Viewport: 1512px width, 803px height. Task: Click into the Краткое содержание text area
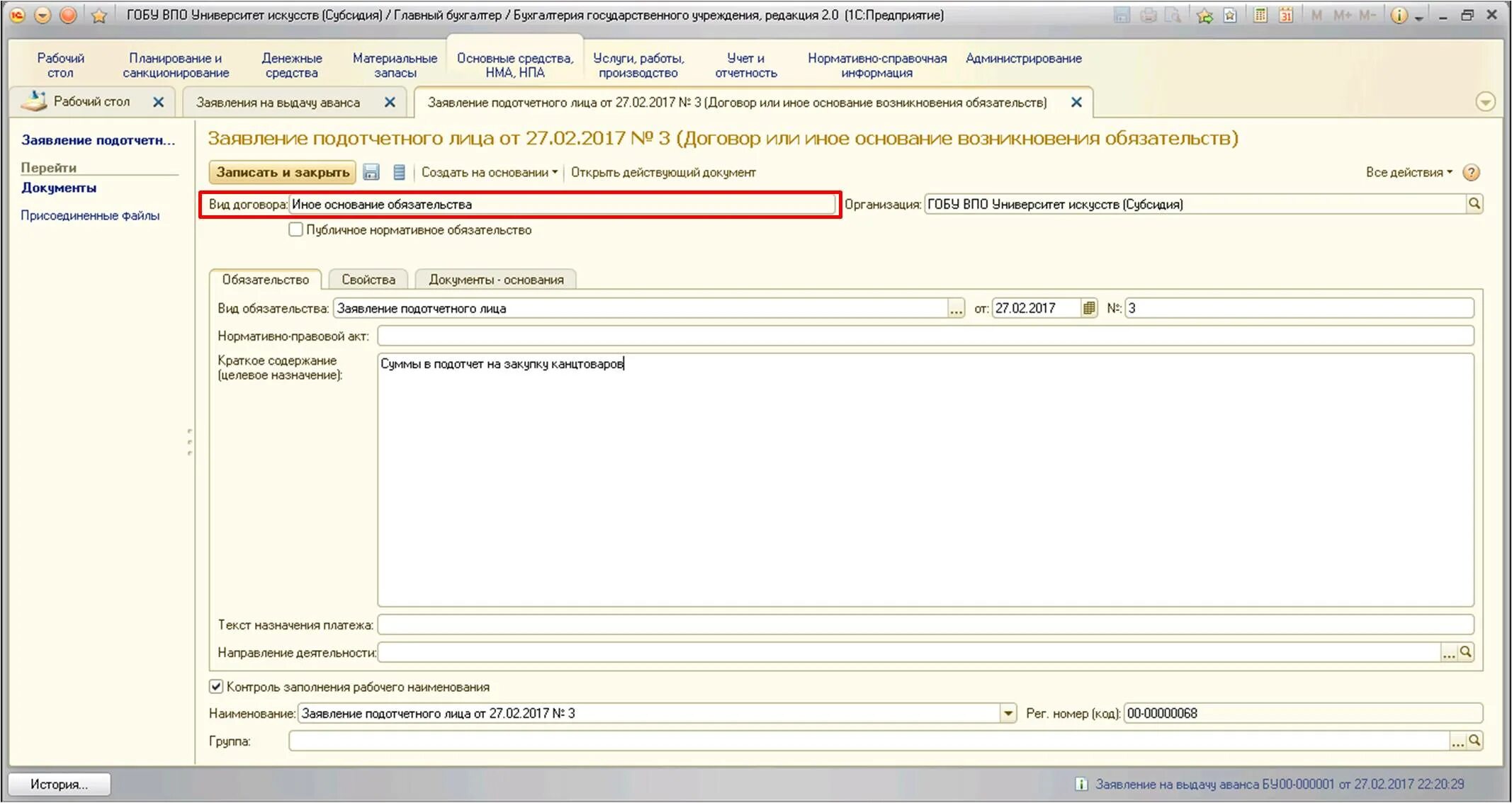pos(925,480)
